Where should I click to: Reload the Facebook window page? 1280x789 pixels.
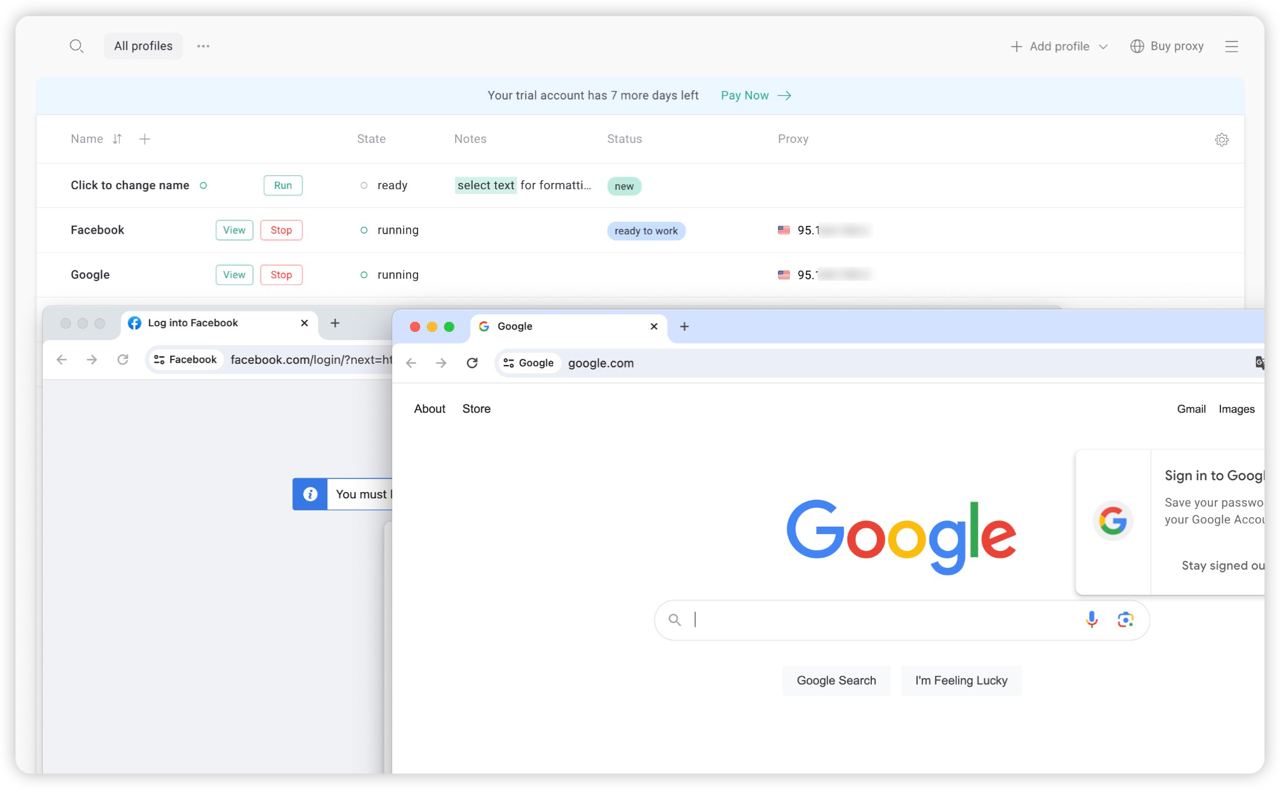[x=123, y=360]
